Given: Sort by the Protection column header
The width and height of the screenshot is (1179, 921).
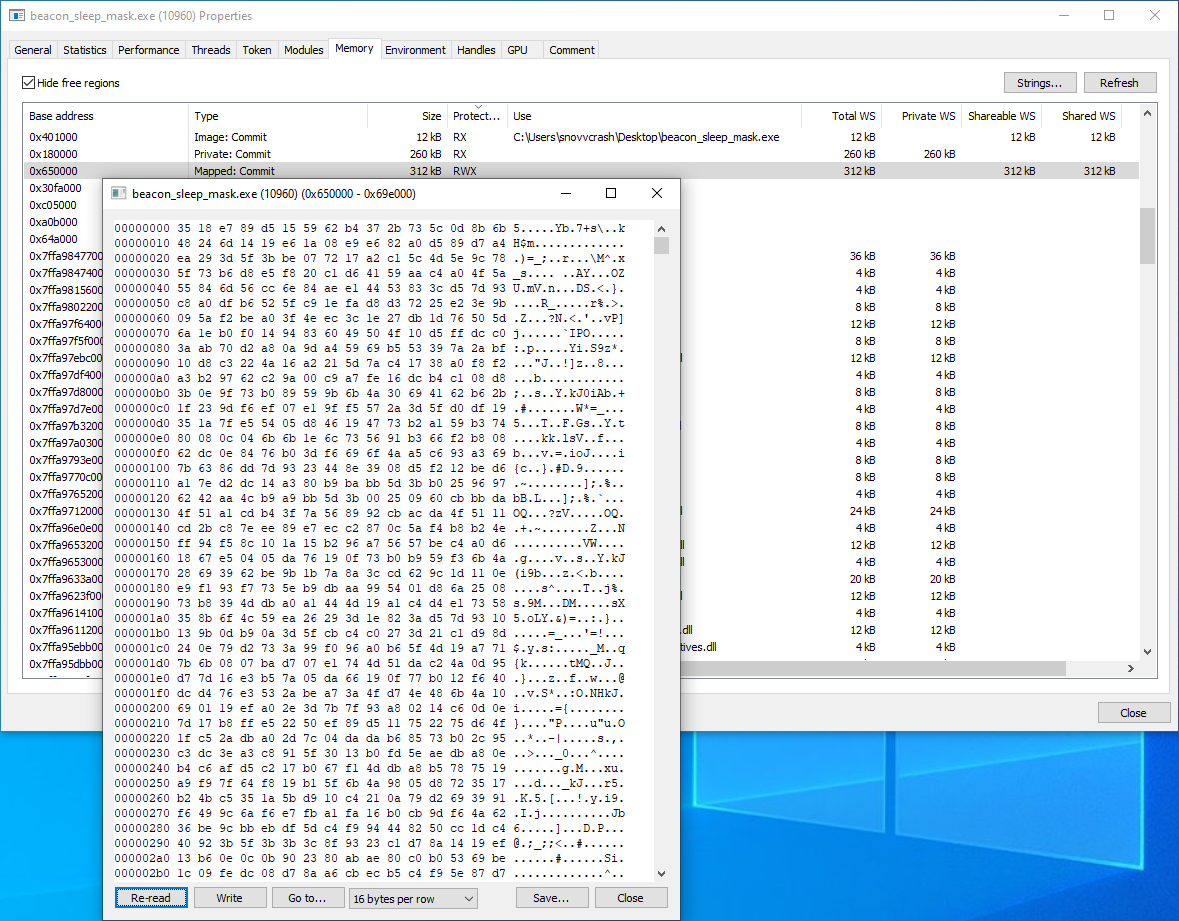Looking at the screenshot, I should [476, 116].
